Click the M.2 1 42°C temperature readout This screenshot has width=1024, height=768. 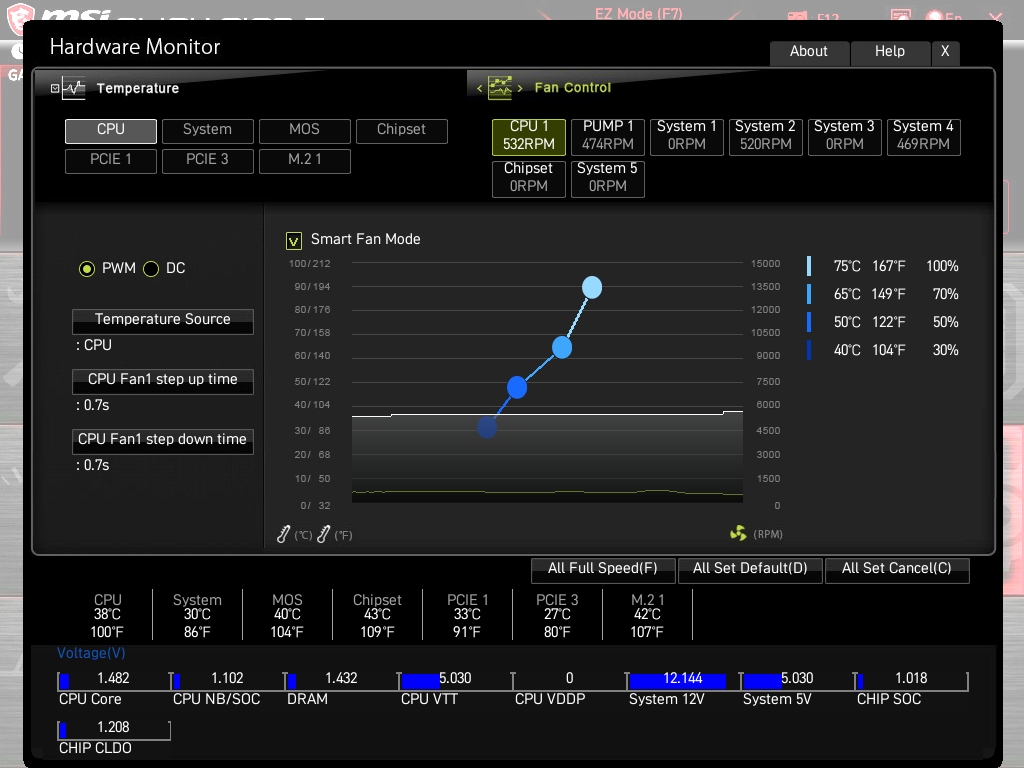coord(647,615)
